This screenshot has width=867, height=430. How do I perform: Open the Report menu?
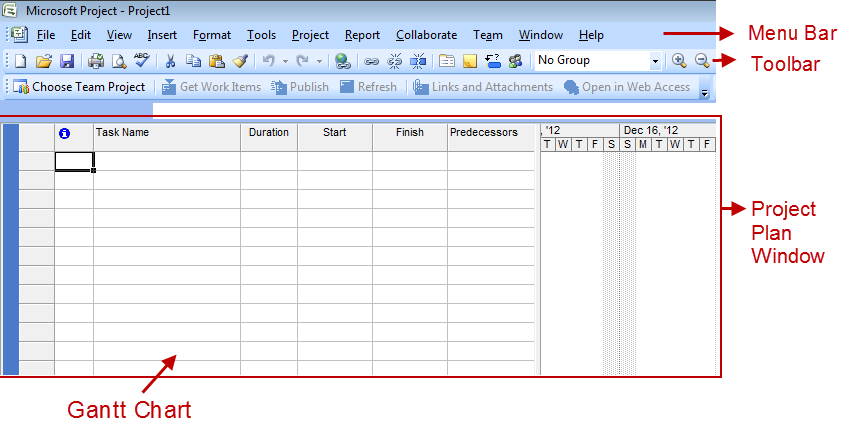pyautogui.click(x=362, y=35)
